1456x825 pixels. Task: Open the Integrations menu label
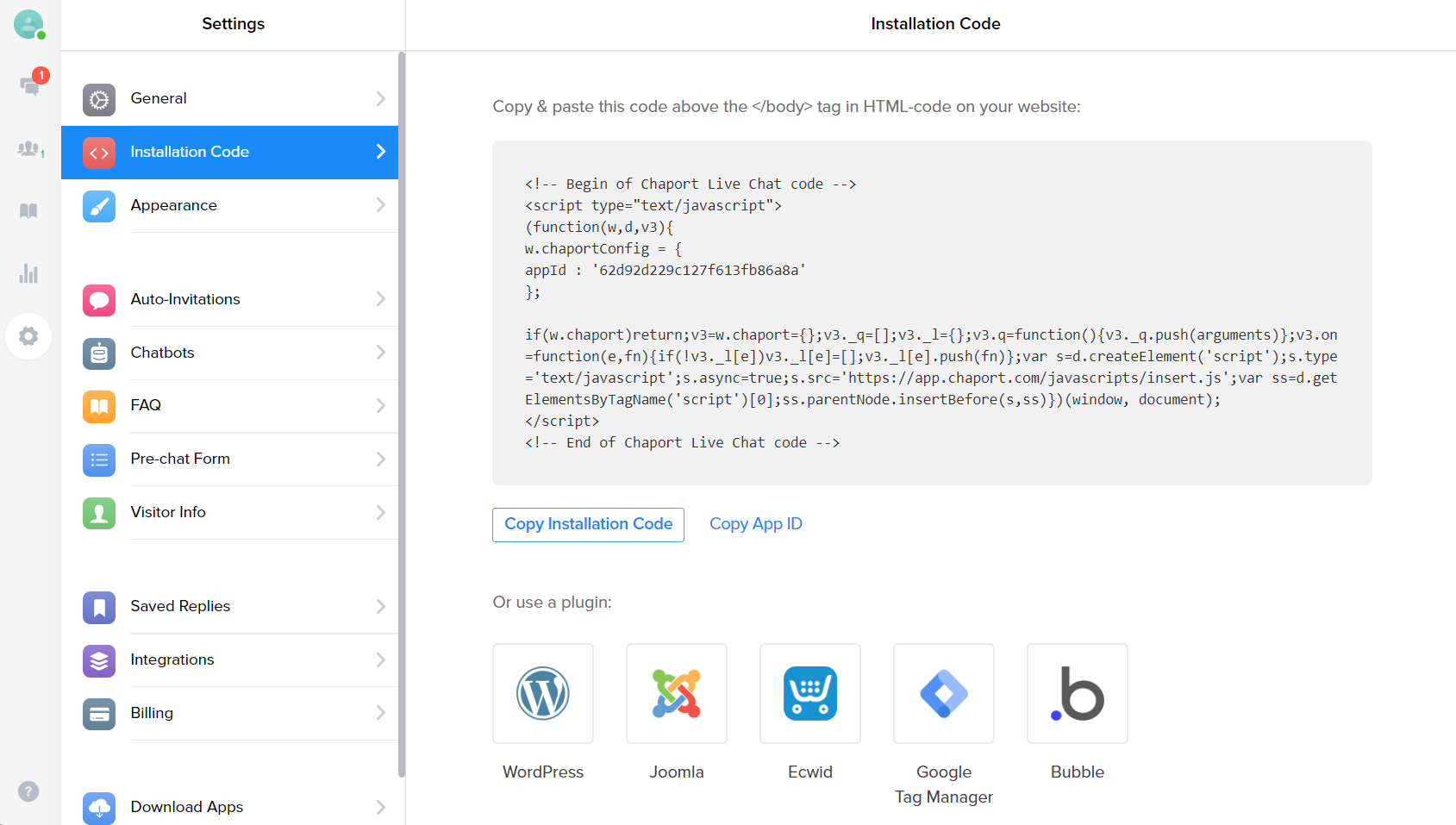tap(172, 659)
